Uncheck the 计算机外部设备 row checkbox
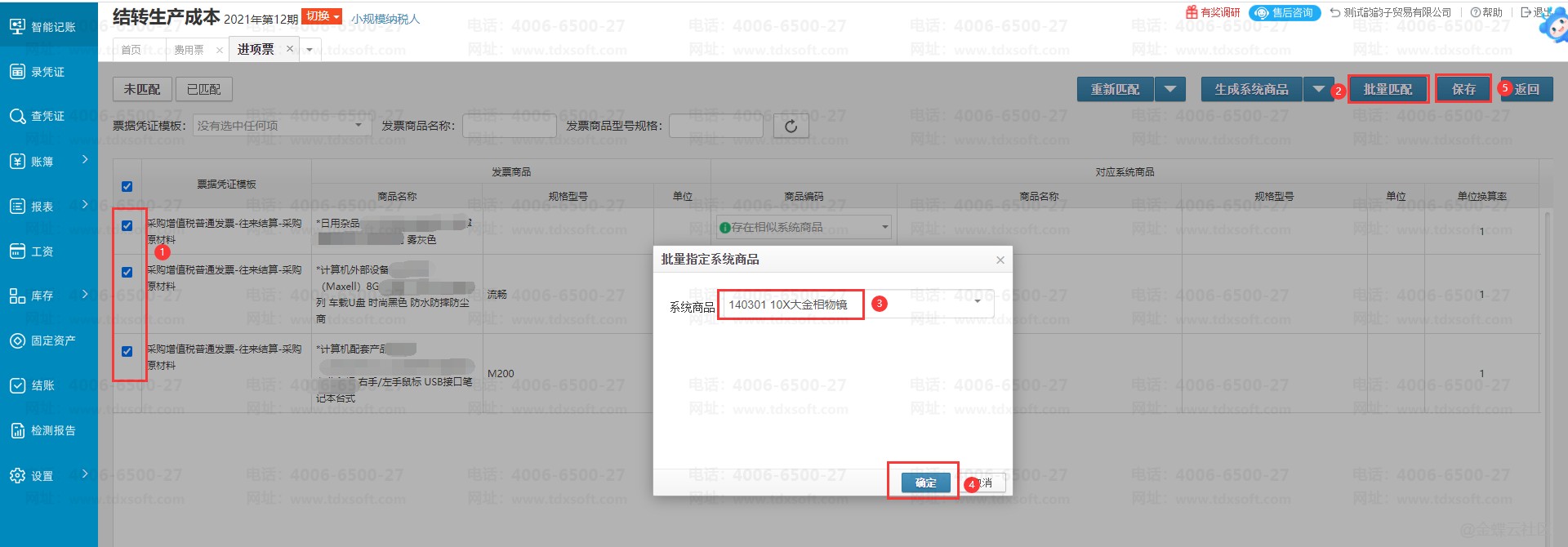The image size is (1568, 547). (x=127, y=273)
